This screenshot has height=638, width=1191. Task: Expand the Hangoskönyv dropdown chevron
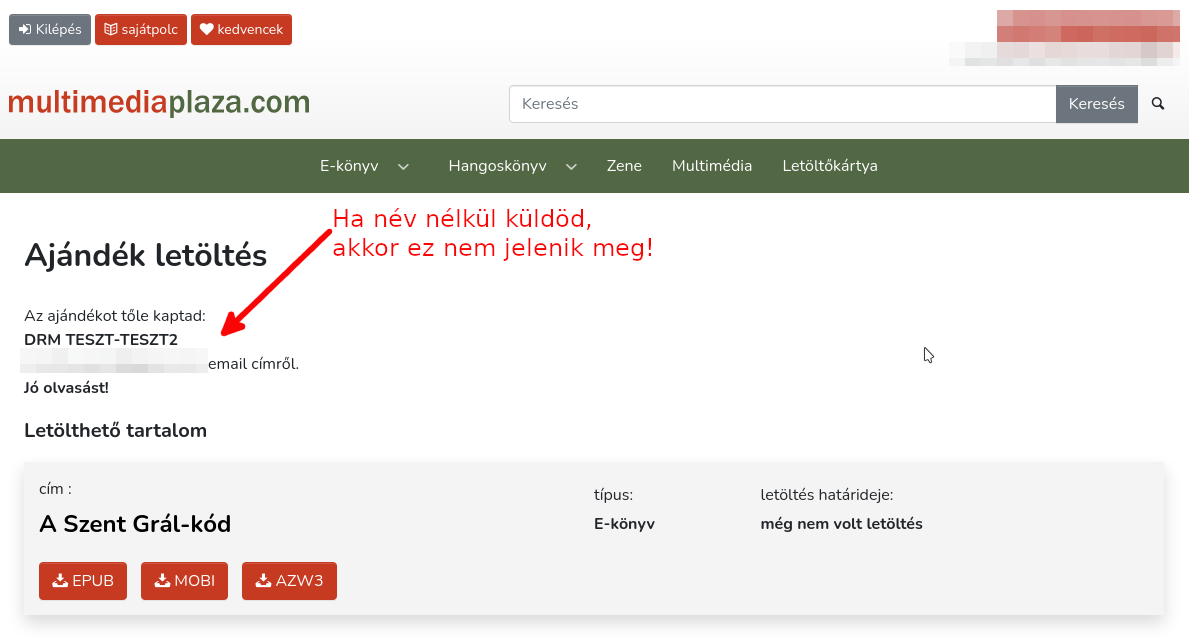[571, 167]
